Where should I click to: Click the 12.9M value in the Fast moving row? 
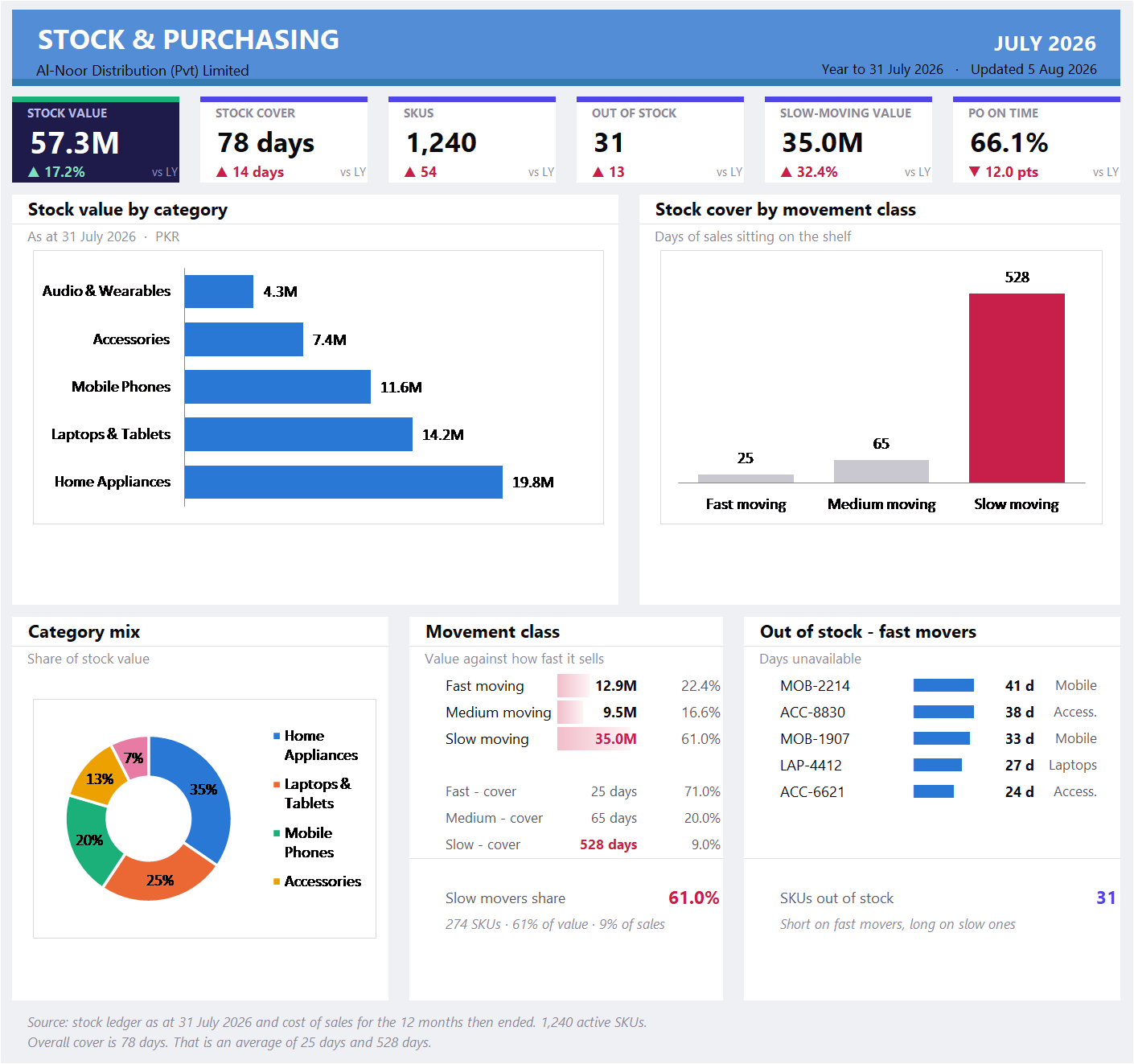point(616,686)
